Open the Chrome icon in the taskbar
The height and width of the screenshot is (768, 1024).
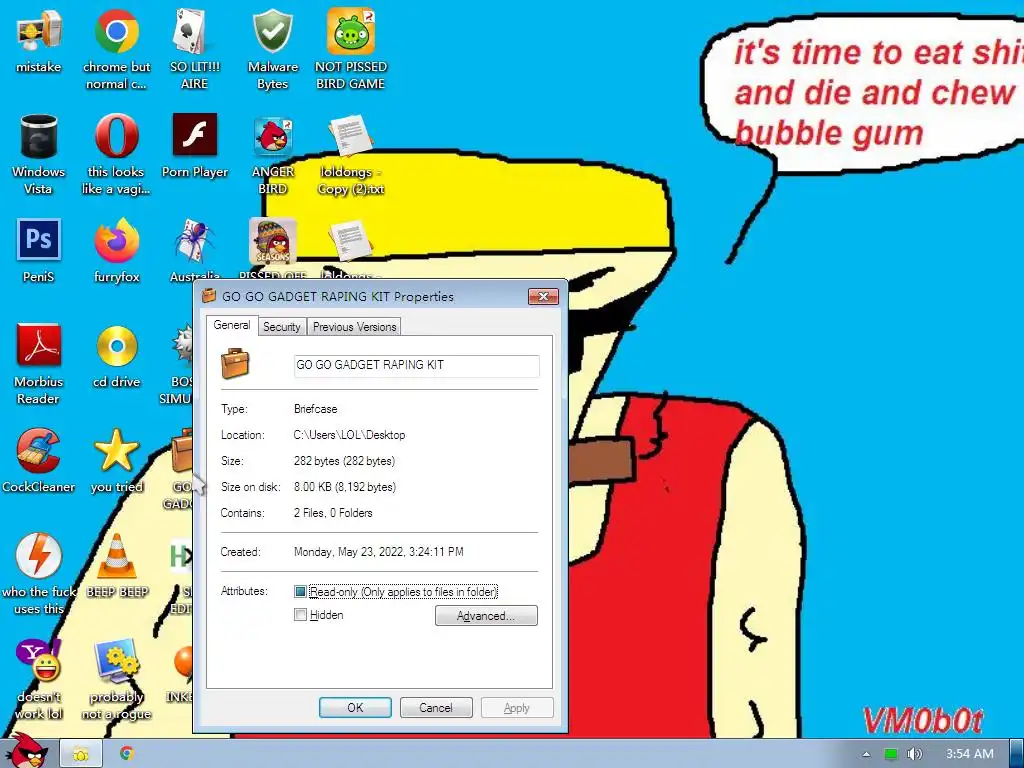[x=127, y=754]
